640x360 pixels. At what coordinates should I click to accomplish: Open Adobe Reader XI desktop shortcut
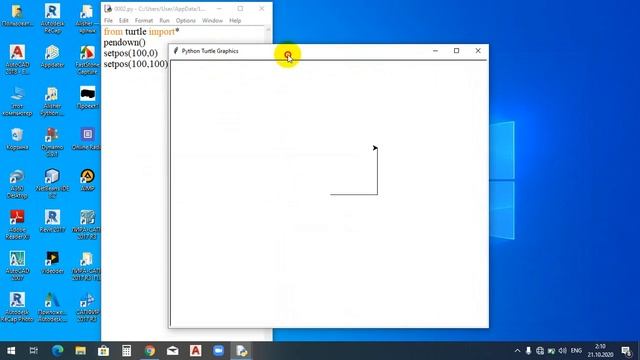(17, 224)
